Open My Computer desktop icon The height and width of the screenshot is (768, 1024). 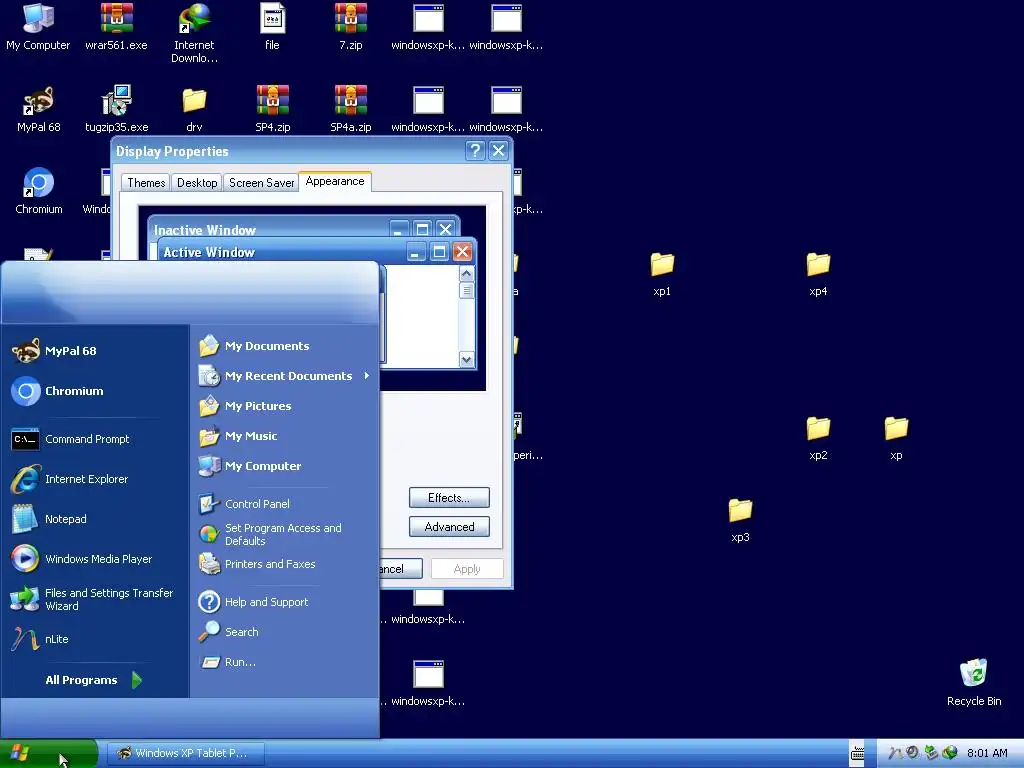click(38, 27)
